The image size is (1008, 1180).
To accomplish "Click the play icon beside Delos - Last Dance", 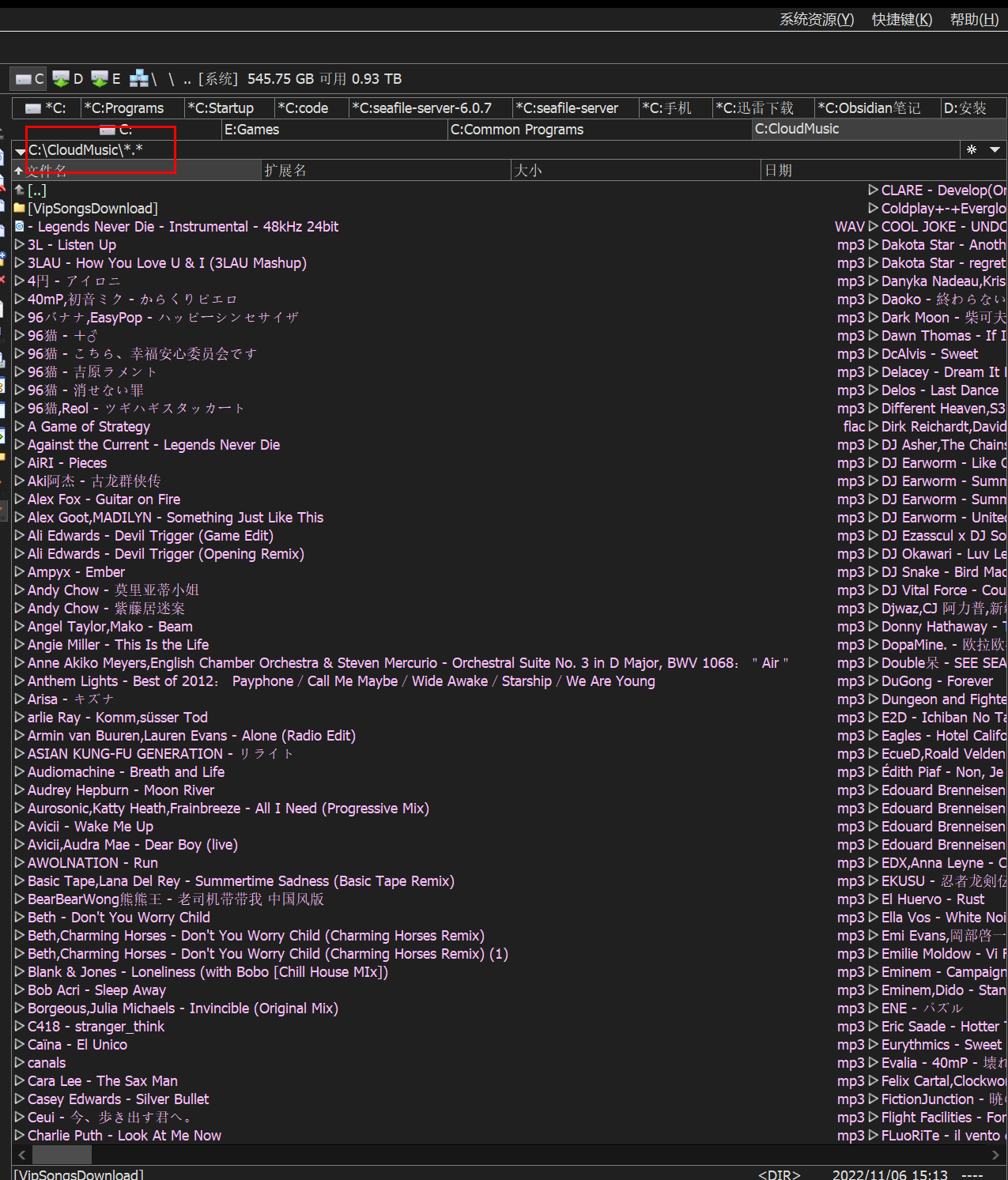I will point(874,390).
